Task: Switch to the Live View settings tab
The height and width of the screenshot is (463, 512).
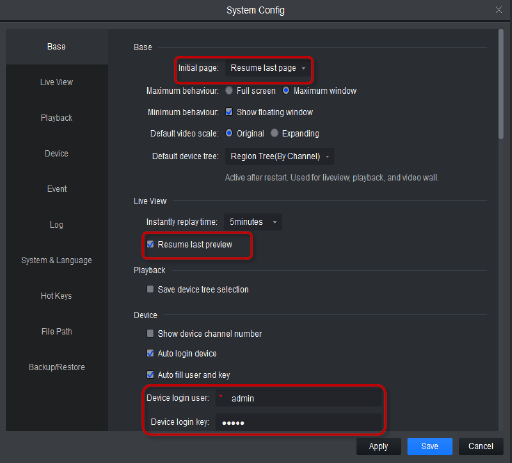Action: tap(57, 82)
